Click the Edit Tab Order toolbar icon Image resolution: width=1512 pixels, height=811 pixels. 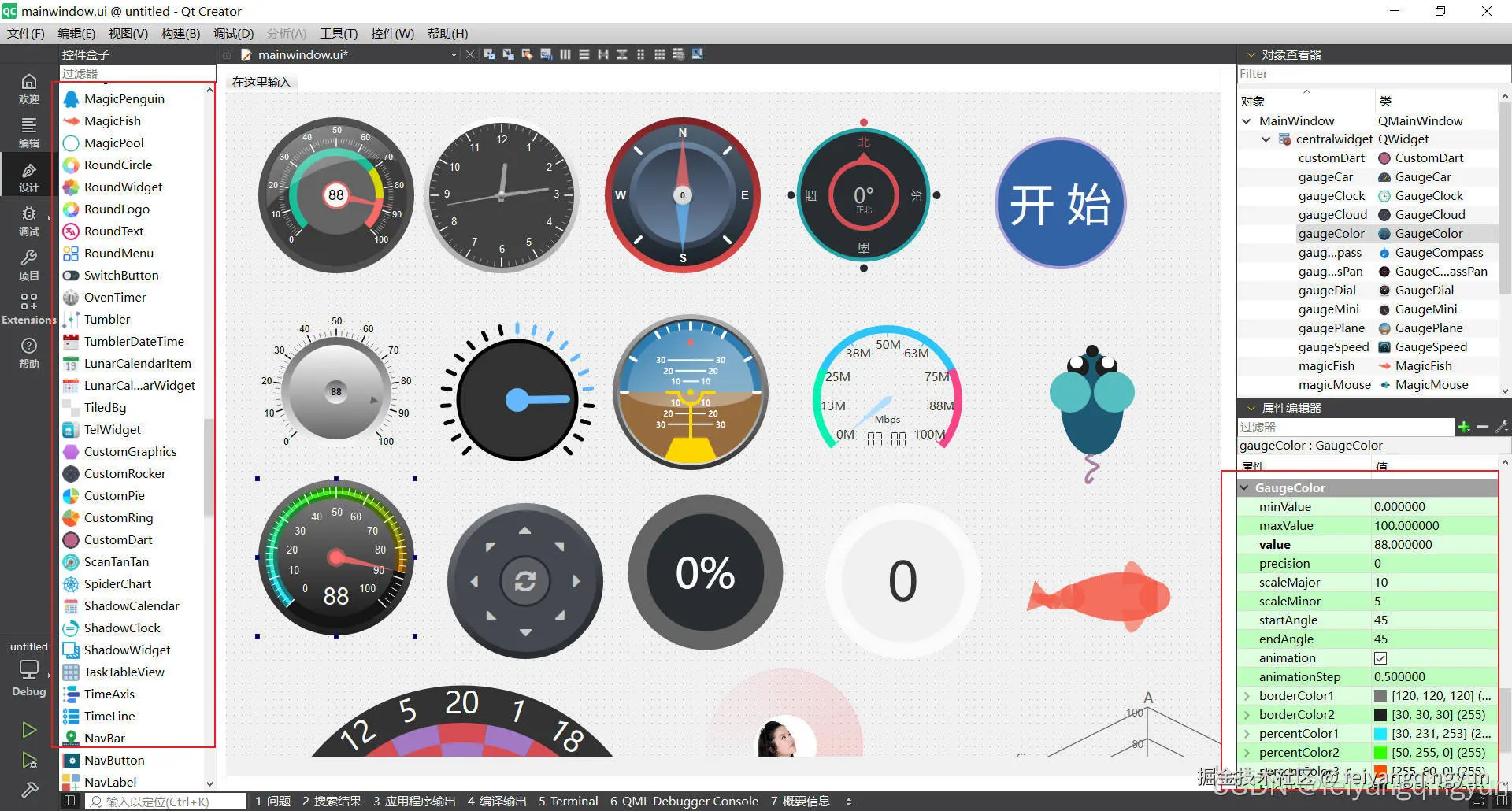[x=546, y=54]
